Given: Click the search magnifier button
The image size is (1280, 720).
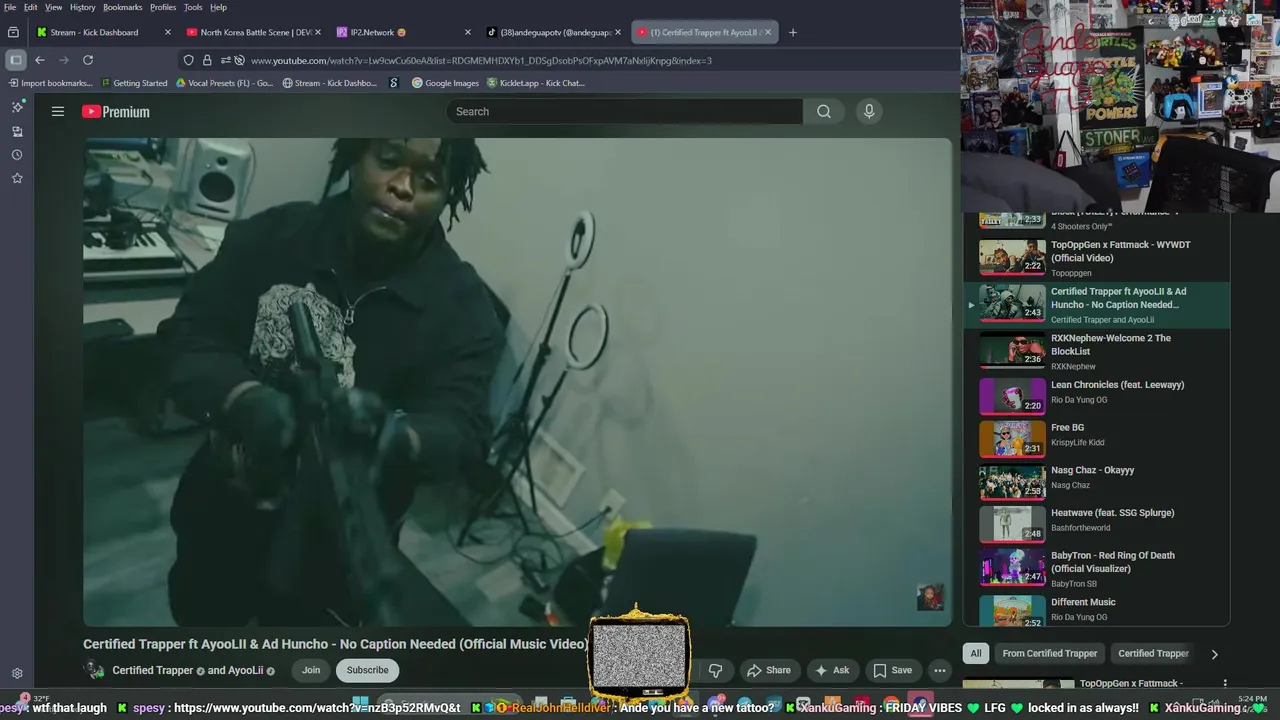Looking at the screenshot, I should pos(824,112).
